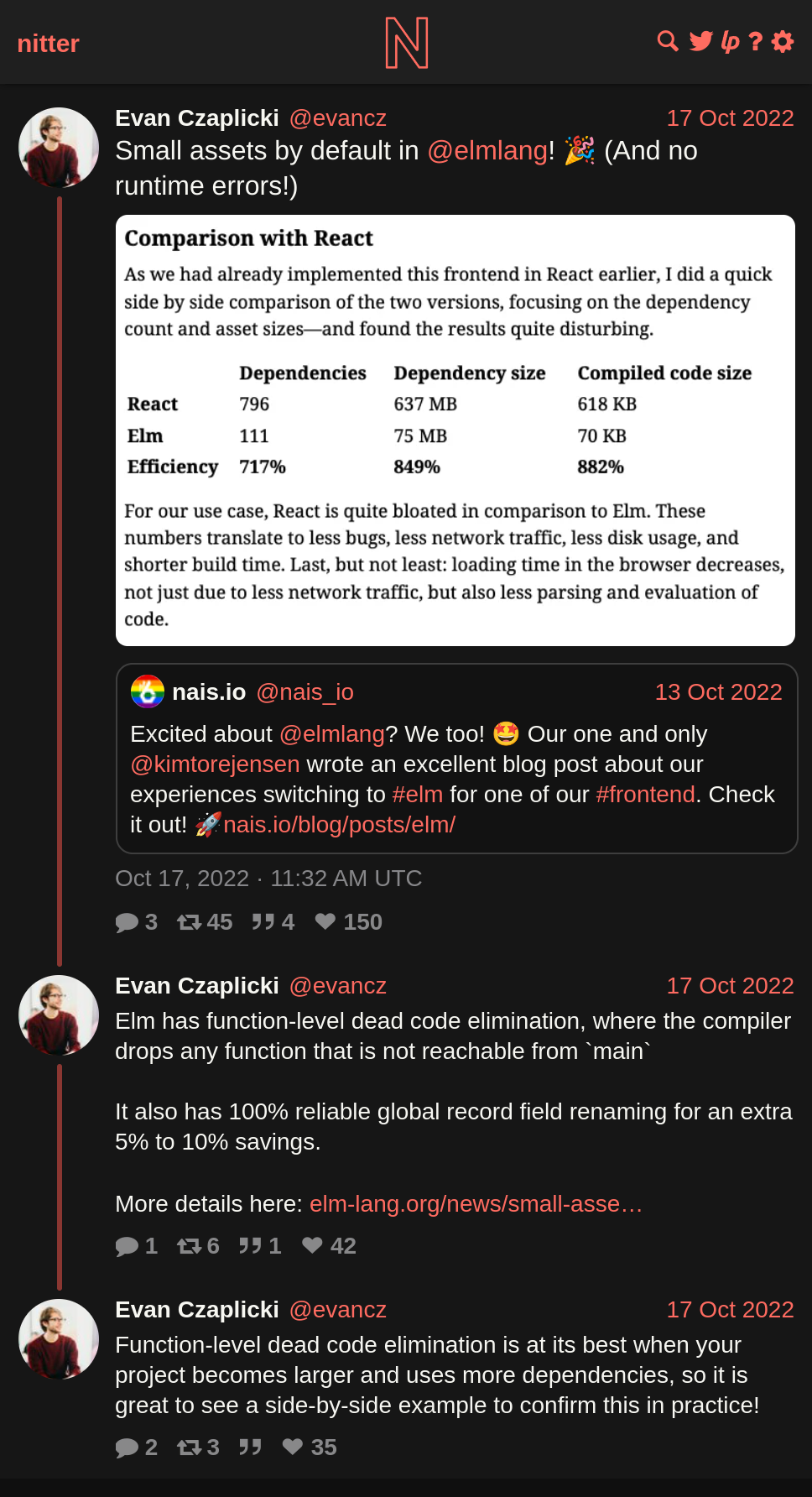The image size is (812, 1497).
Task: Open the Comparison with React image
Action: tap(455, 430)
